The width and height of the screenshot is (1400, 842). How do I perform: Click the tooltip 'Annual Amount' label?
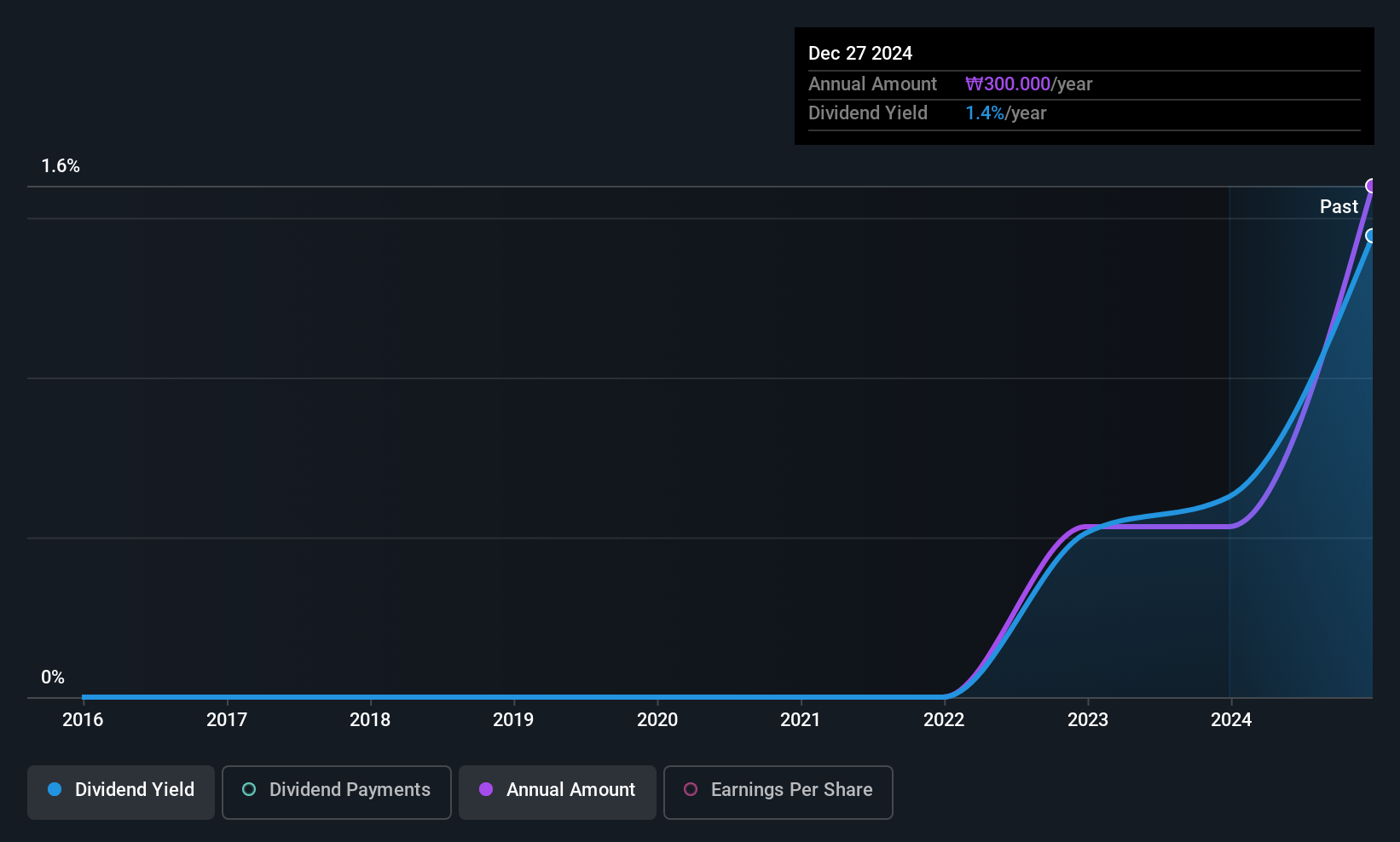point(872,84)
